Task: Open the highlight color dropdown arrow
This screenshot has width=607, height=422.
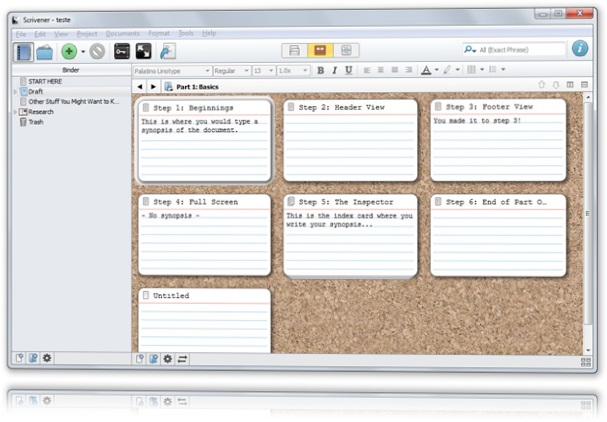Action: [x=458, y=70]
